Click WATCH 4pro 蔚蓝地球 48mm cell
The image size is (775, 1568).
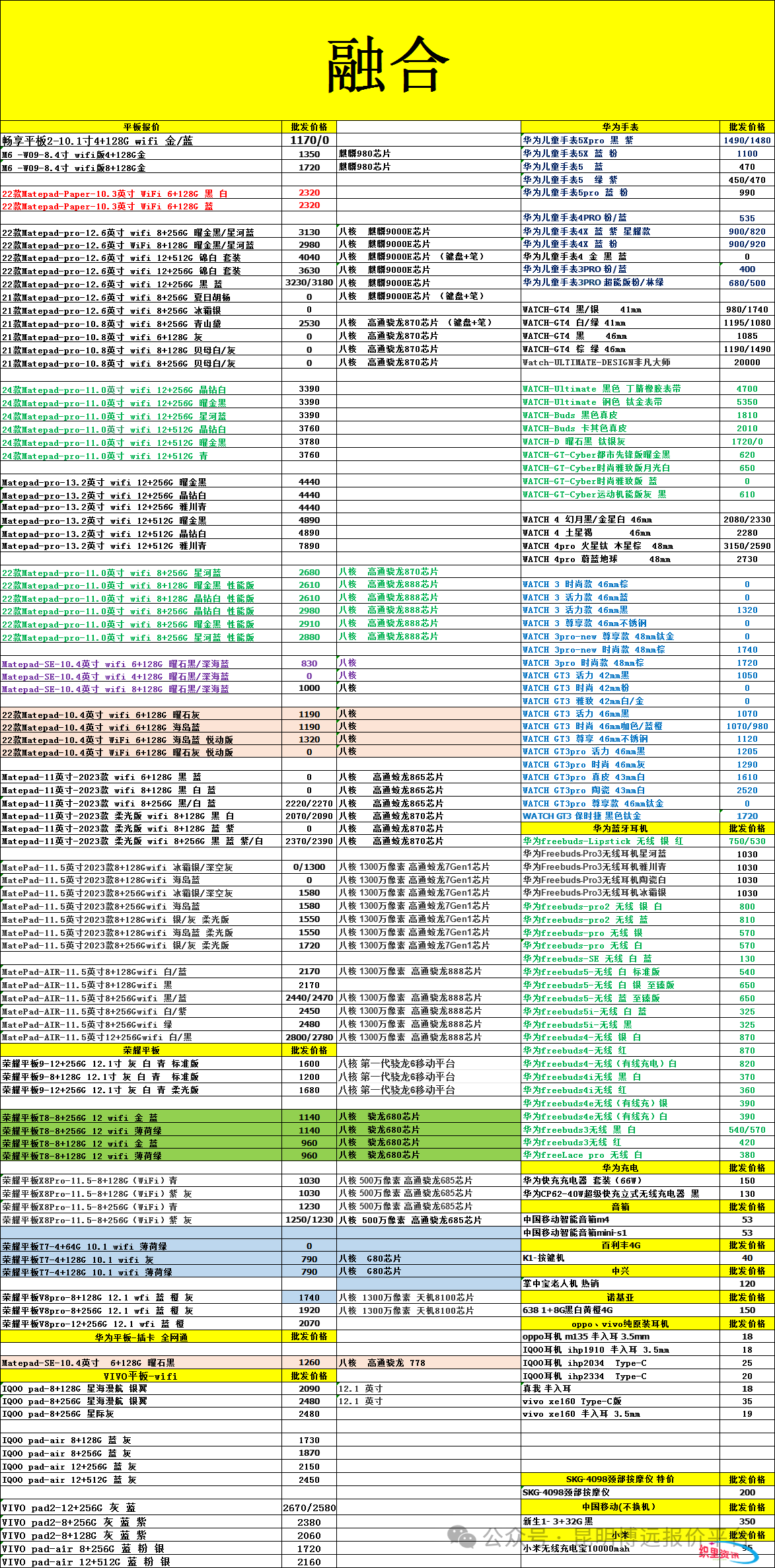[620, 559]
